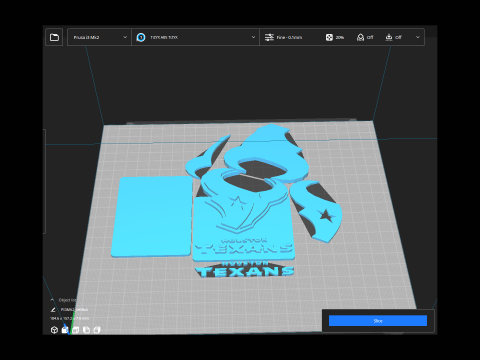Click the blue Slice button
The width and height of the screenshot is (480, 360).
[x=378, y=321]
